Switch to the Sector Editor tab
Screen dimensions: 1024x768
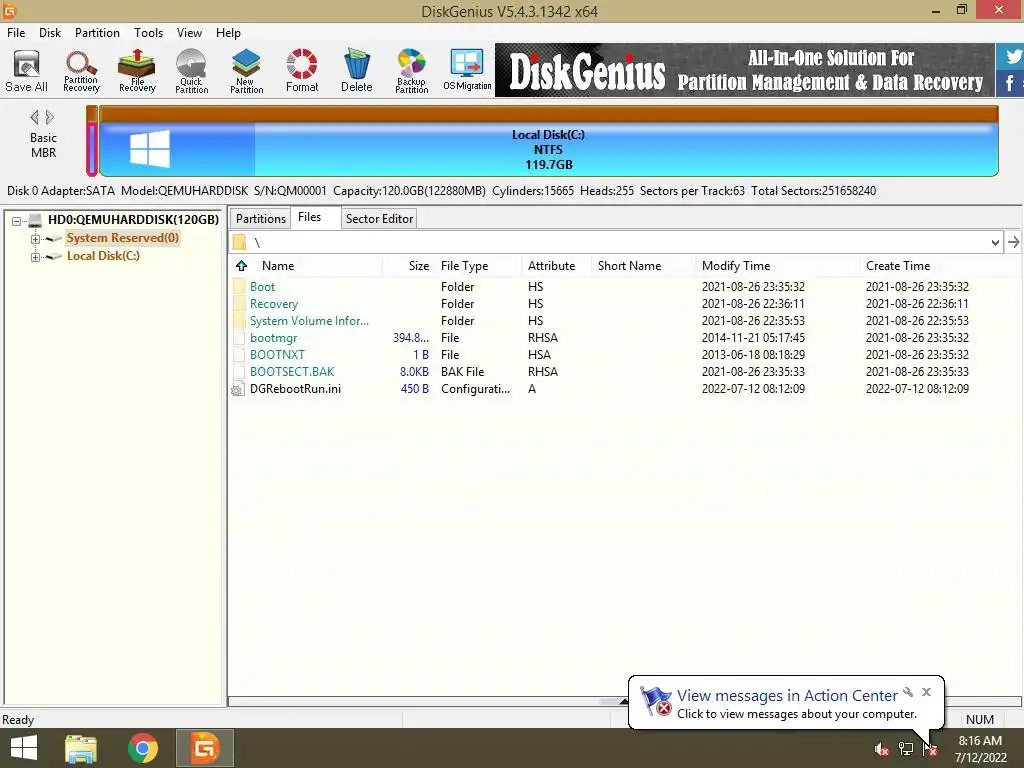[379, 219]
